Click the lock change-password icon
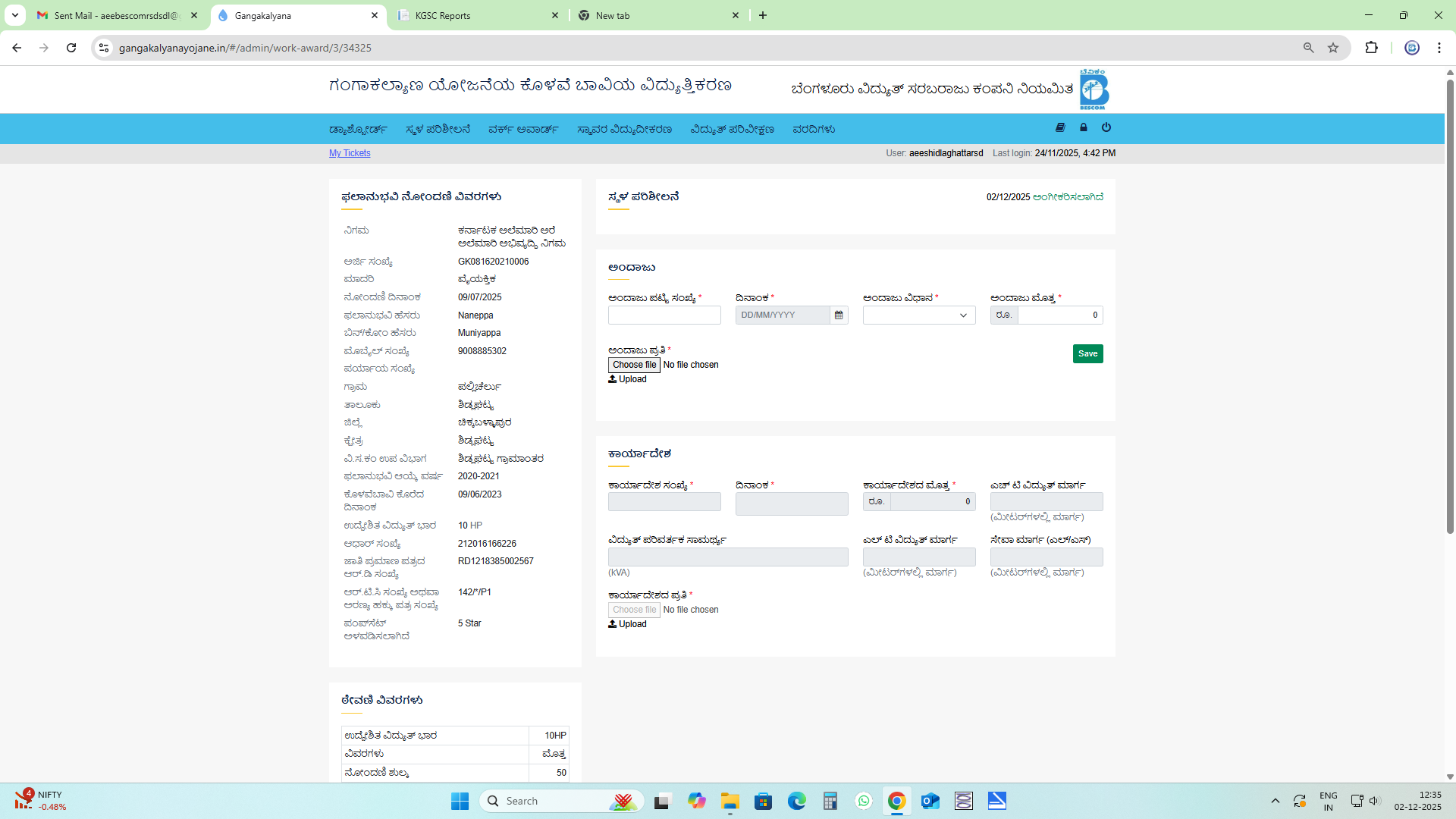The height and width of the screenshot is (819, 1456). click(x=1084, y=127)
